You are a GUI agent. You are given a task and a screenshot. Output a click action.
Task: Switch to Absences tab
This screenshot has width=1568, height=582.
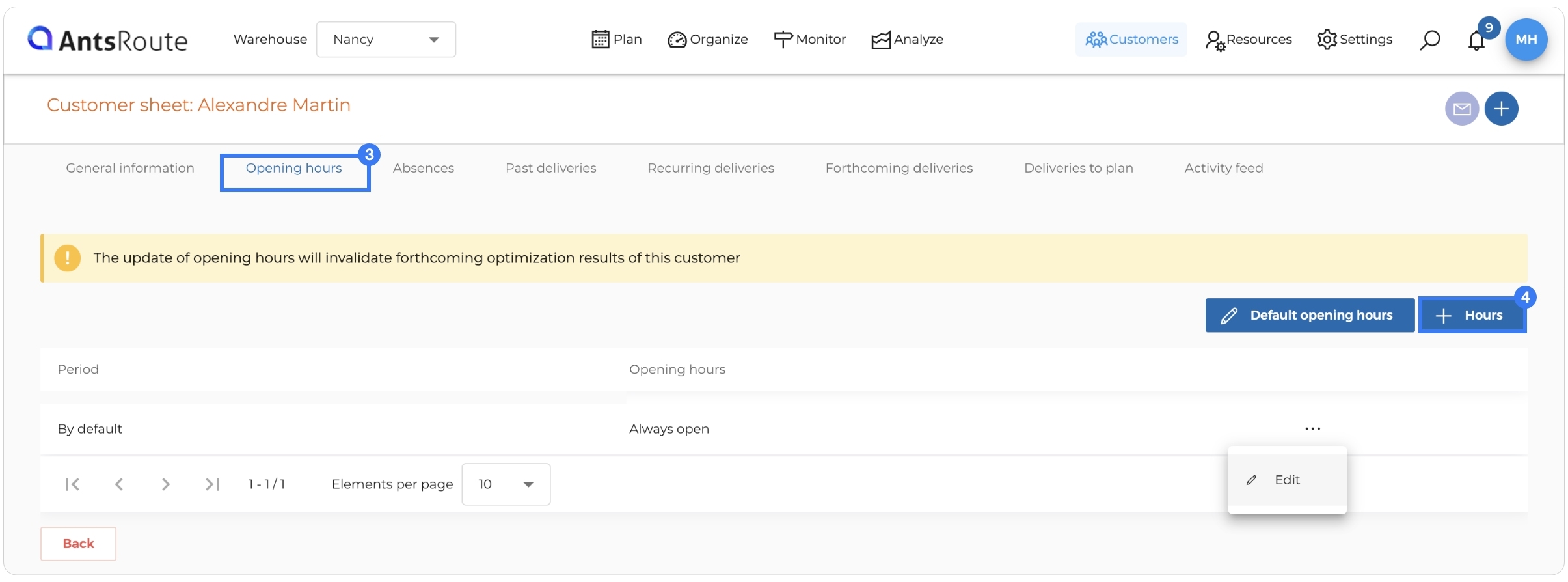tap(424, 168)
